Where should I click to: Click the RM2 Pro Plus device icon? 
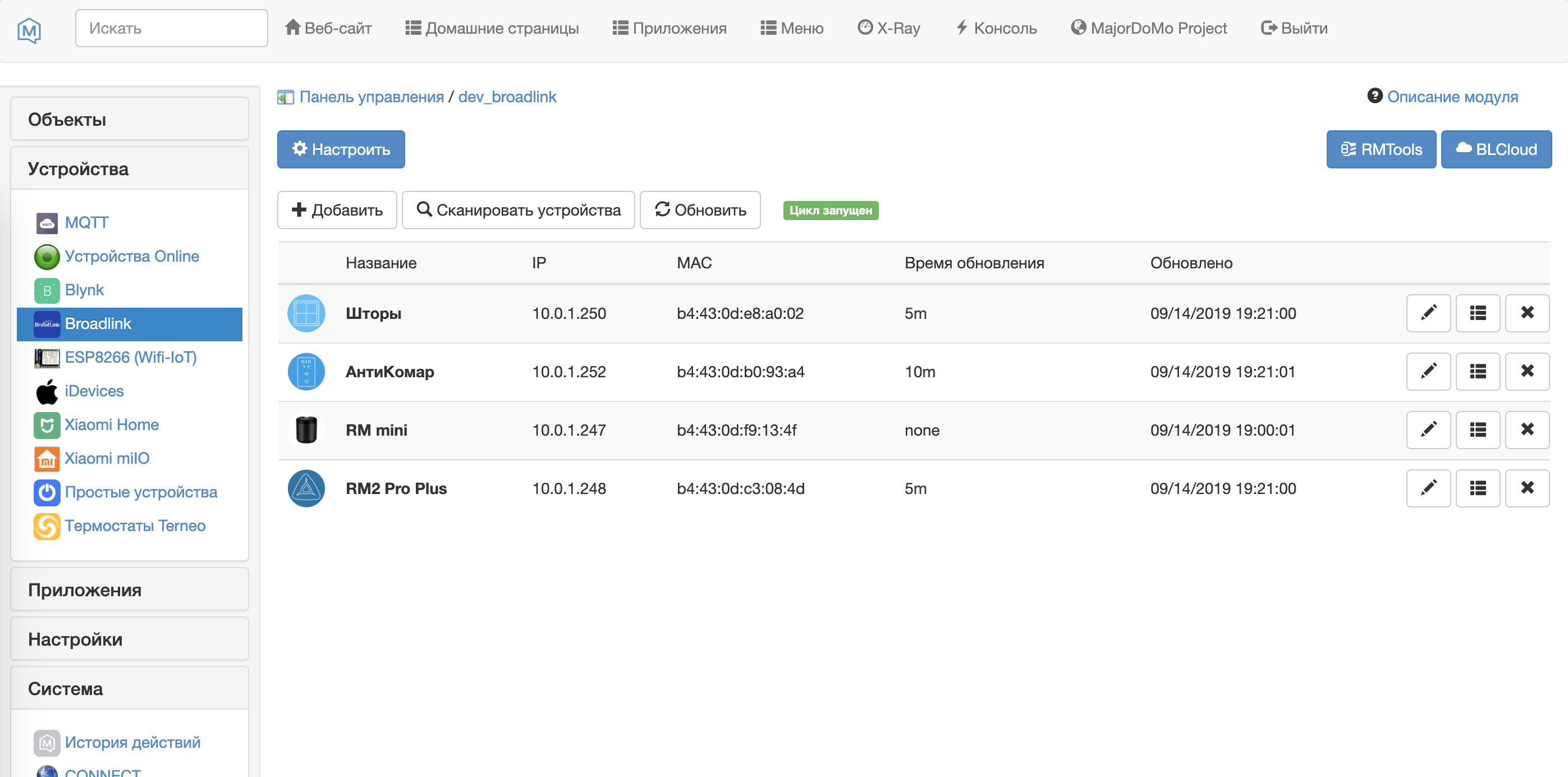pyautogui.click(x=306, y=488)
